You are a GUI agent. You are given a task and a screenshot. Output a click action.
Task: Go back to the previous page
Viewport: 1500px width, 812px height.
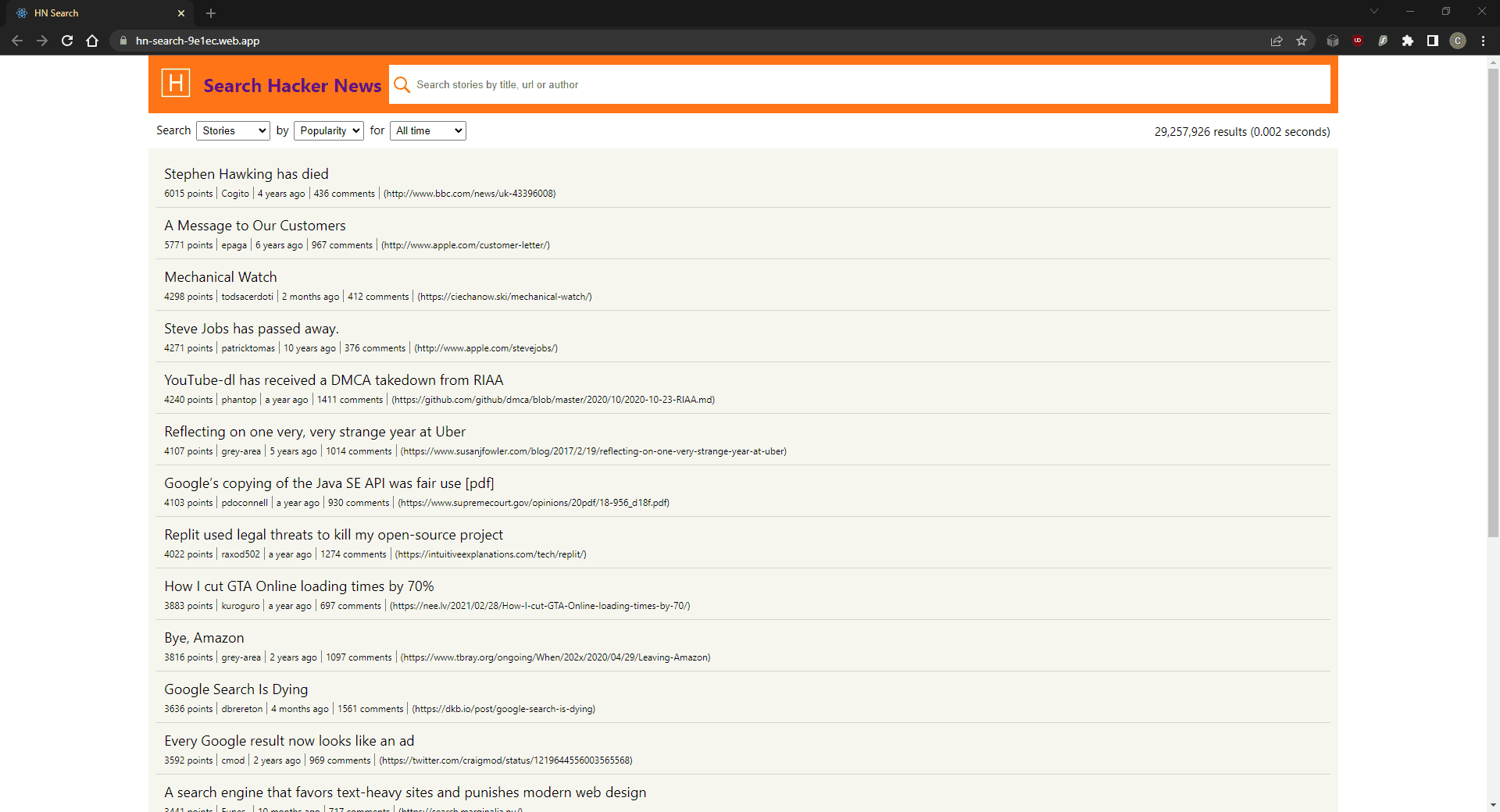(x=17, y=41)
